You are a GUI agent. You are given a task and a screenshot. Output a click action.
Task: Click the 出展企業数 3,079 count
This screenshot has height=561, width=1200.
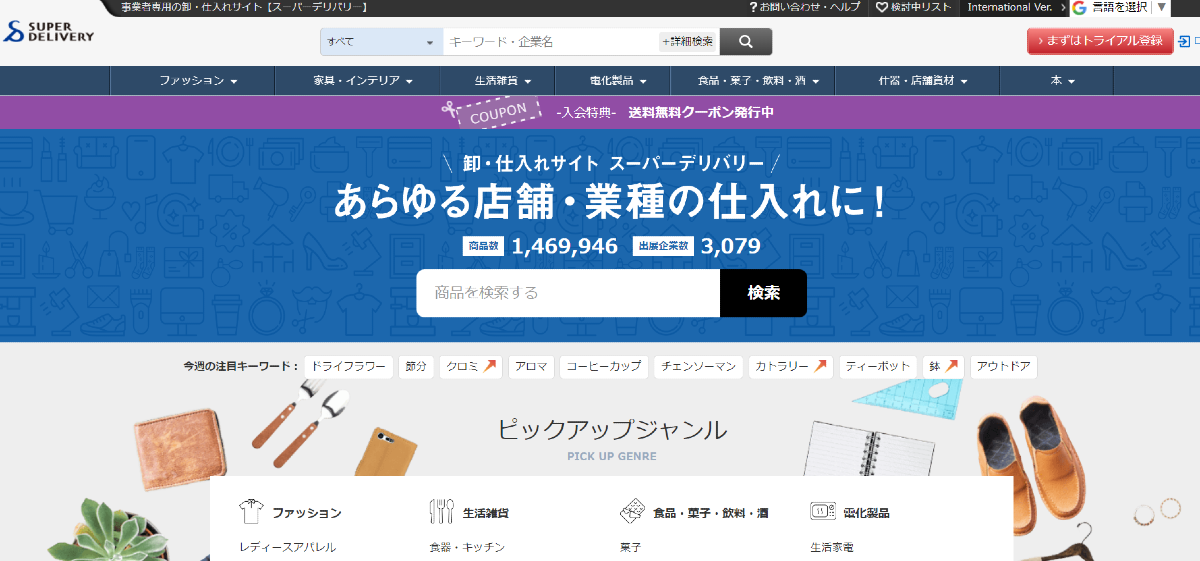tap(697, 246)
